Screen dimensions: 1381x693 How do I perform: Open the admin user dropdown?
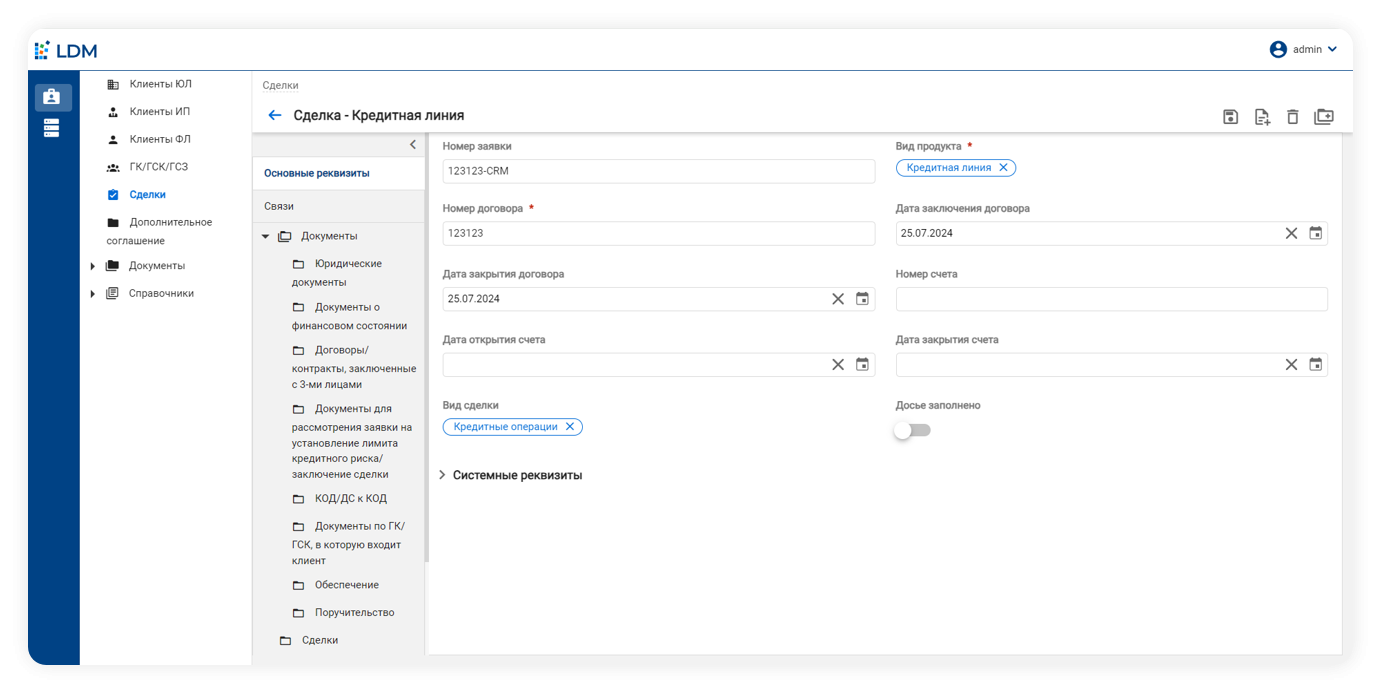1303,49
